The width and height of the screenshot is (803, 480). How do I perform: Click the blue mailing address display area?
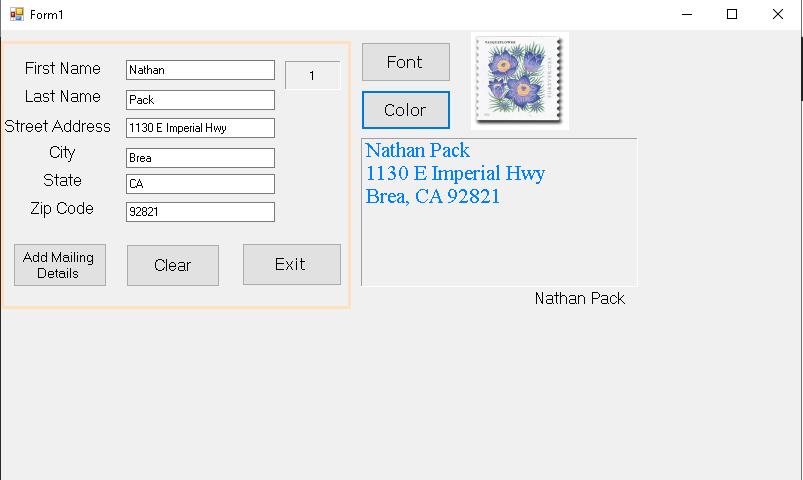tap(498, 212)
